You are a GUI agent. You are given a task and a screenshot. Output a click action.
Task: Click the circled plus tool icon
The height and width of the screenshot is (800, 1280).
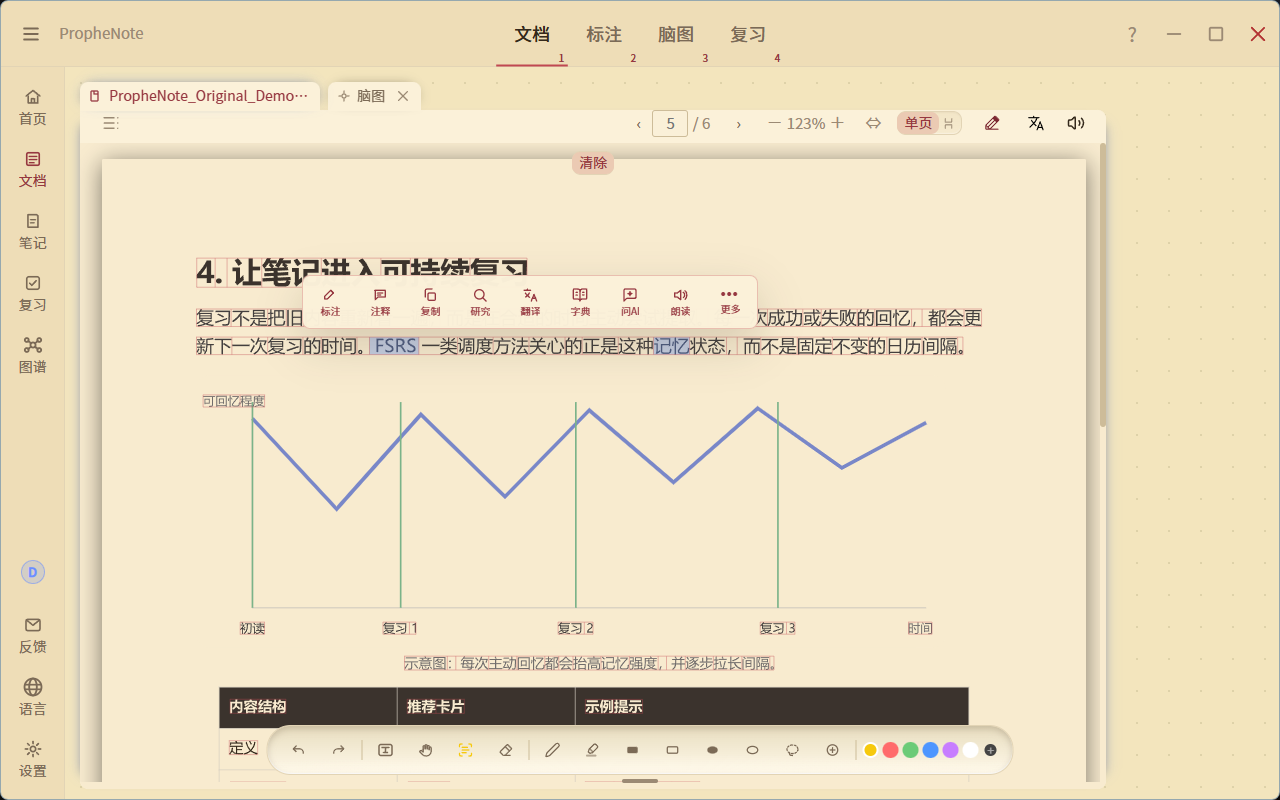[x=832, y=750]
